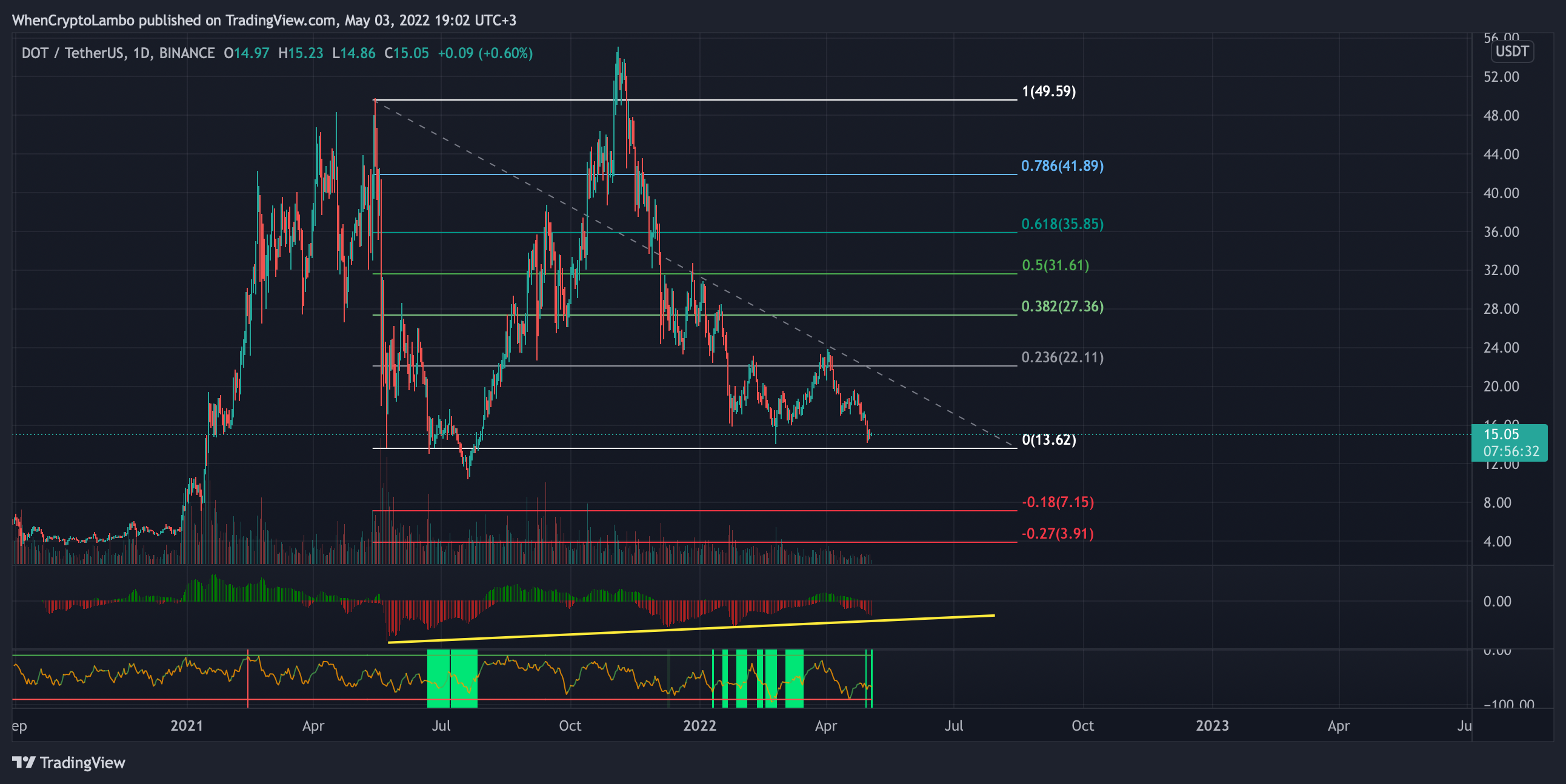Select the 0(13.62) Fibonacci label
1566x784 pixels.
[1048, 439]
